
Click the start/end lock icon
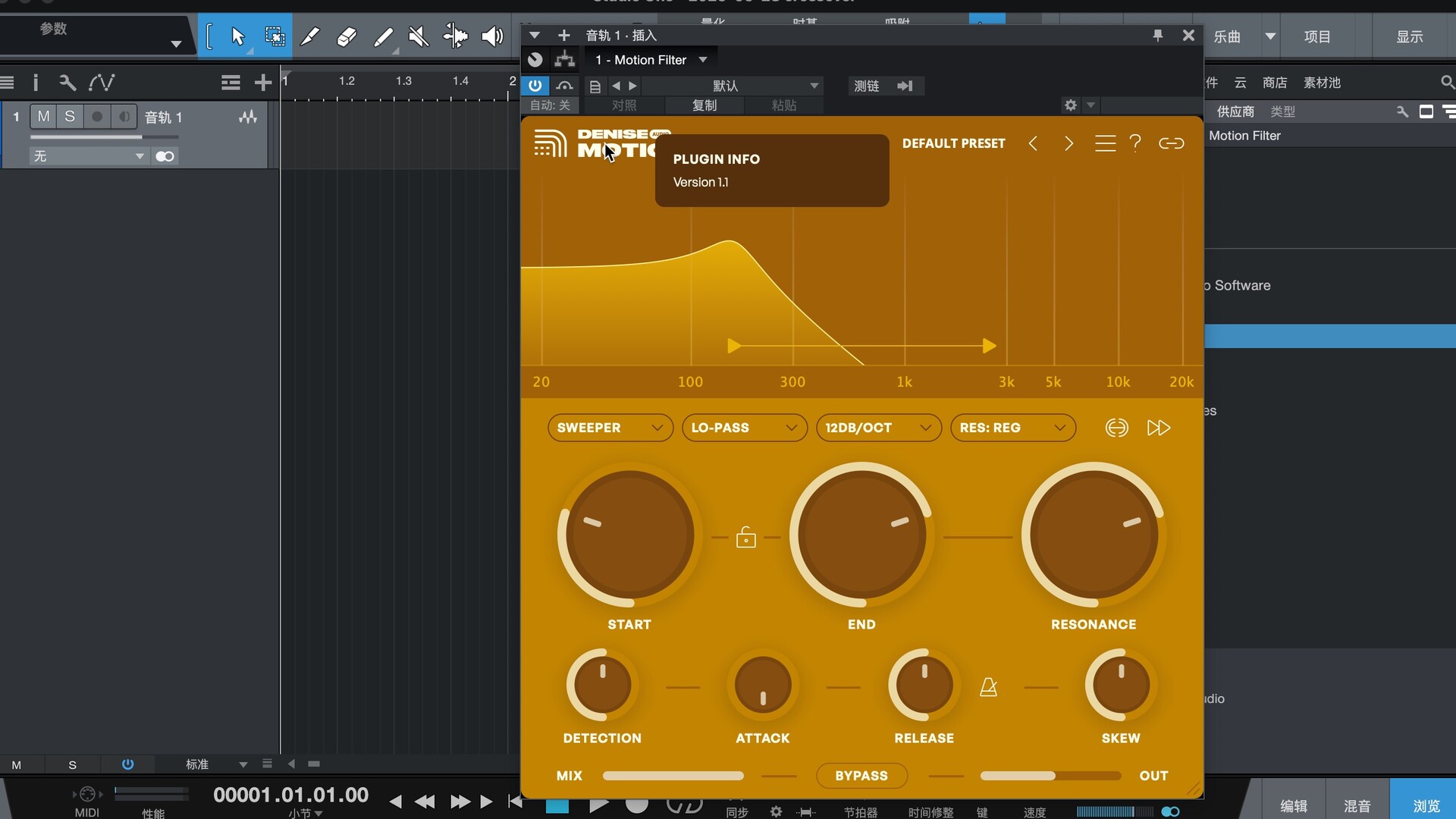click(746, 538)
